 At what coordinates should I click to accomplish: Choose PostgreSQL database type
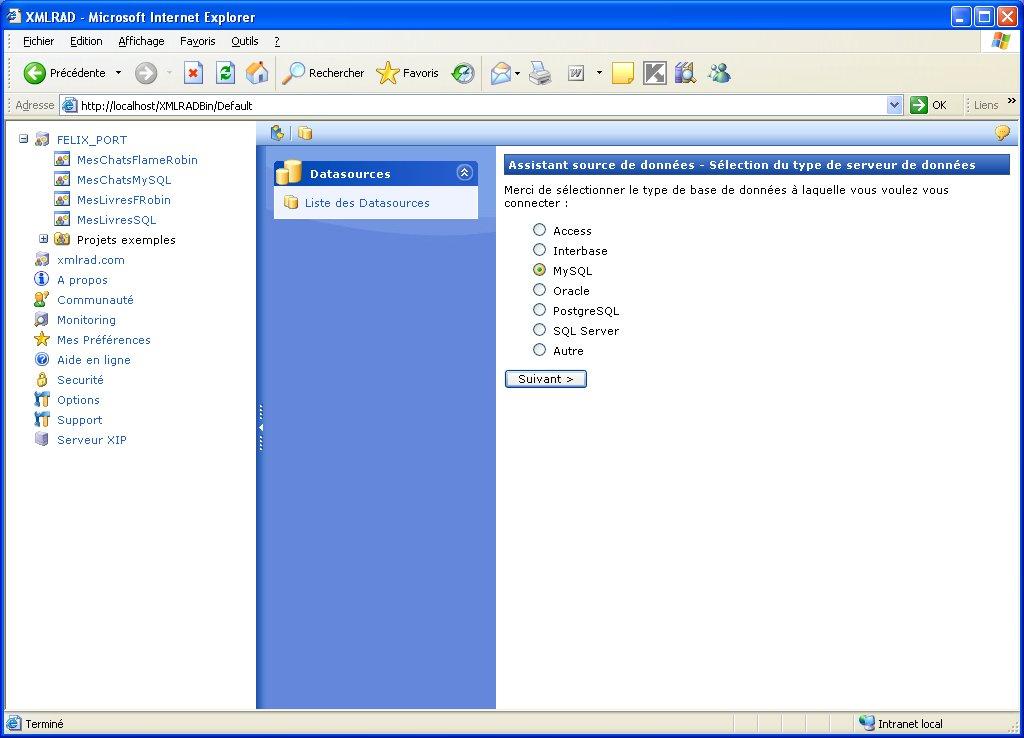click(x=540, y=310)
